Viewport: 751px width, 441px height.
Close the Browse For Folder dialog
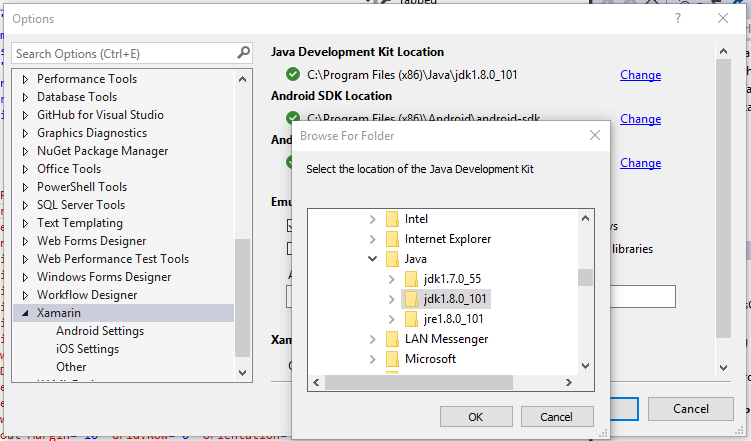[x=595, y=136]
